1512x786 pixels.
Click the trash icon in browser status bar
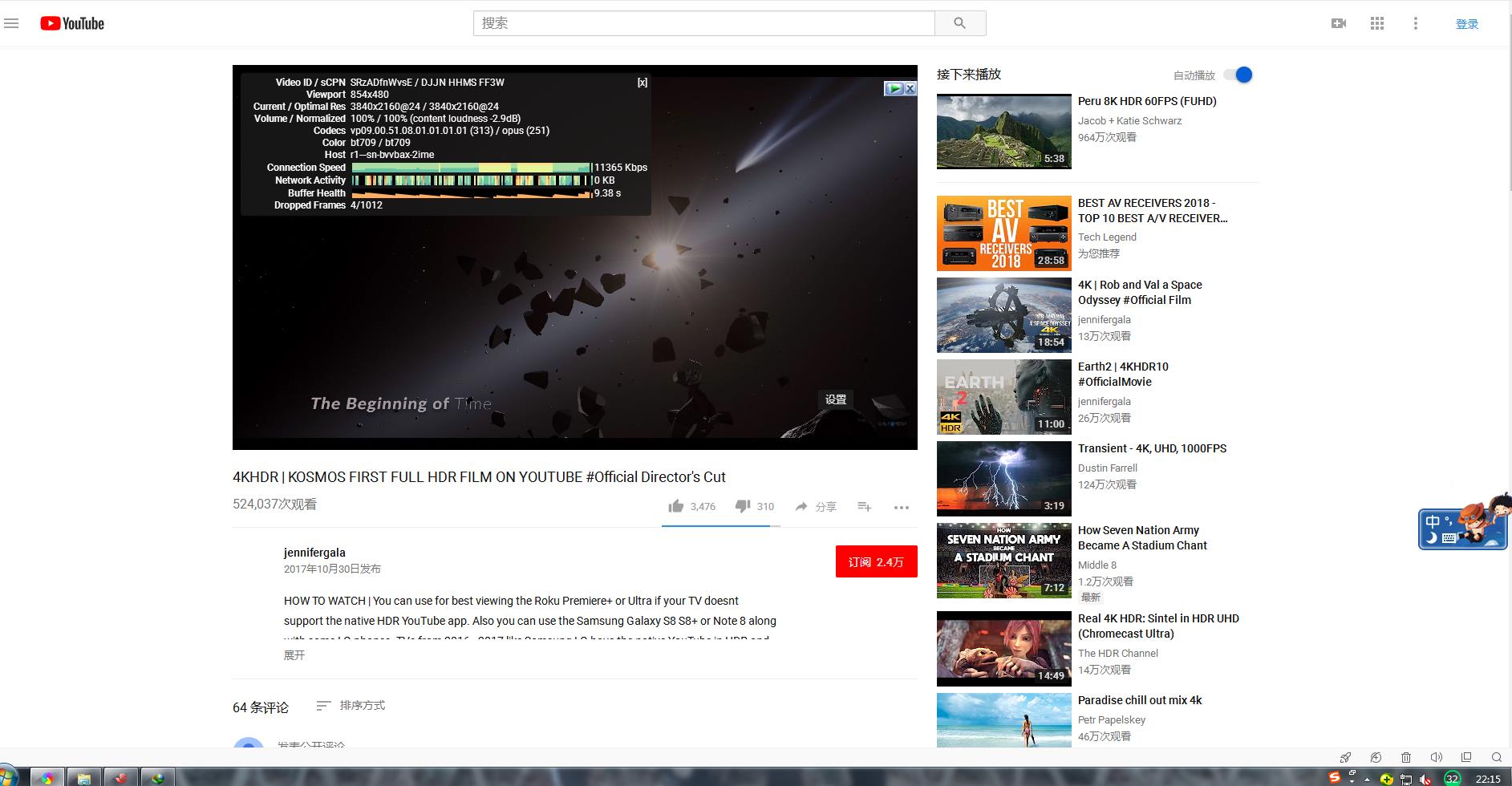coord(1406,757)
